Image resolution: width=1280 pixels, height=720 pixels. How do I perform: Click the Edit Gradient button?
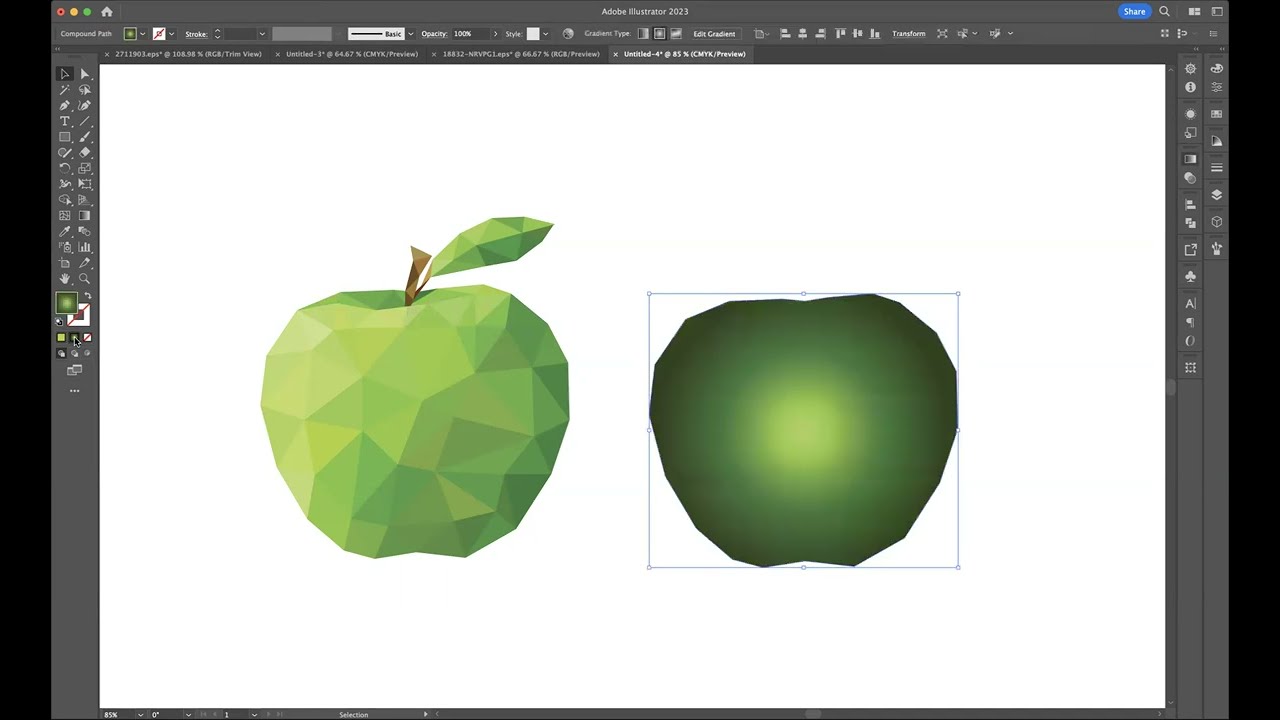click(714, 33)
